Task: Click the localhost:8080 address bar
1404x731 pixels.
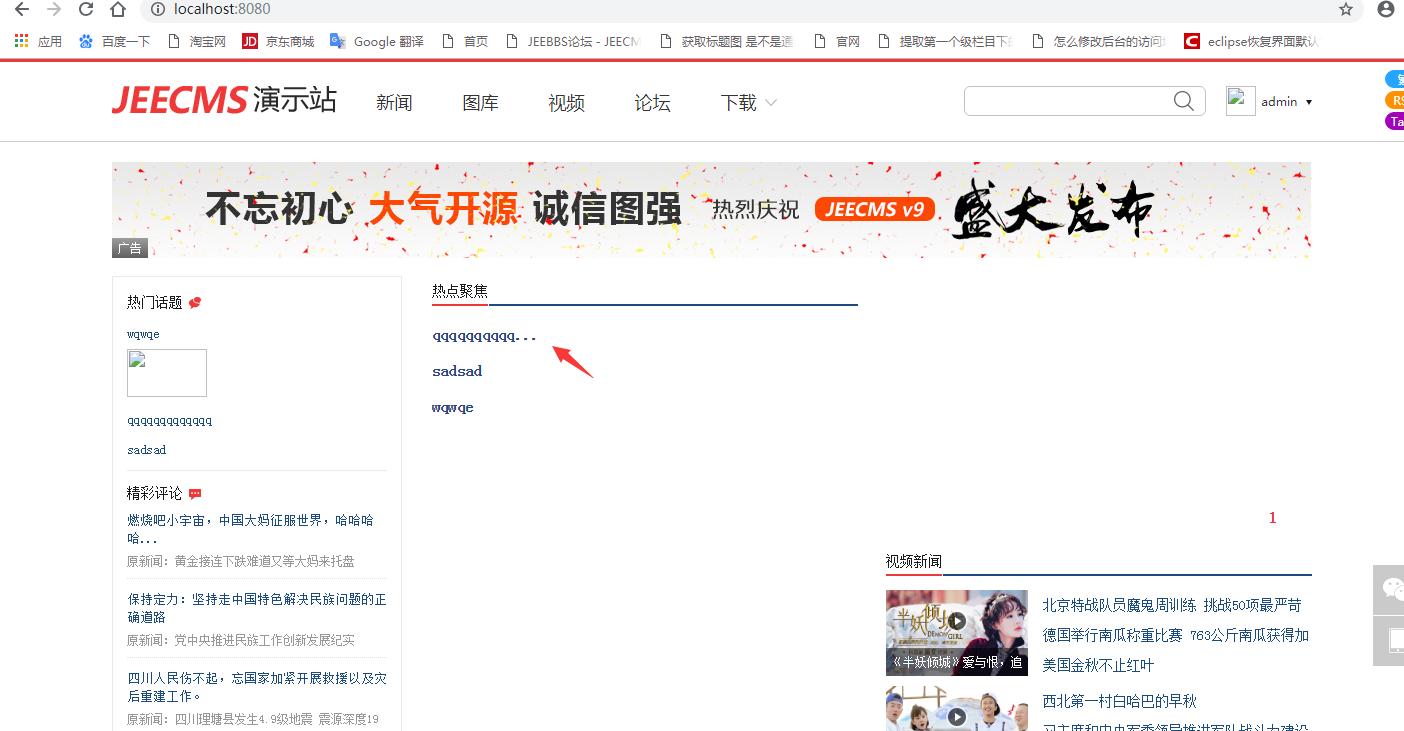Action: [750, 10]
